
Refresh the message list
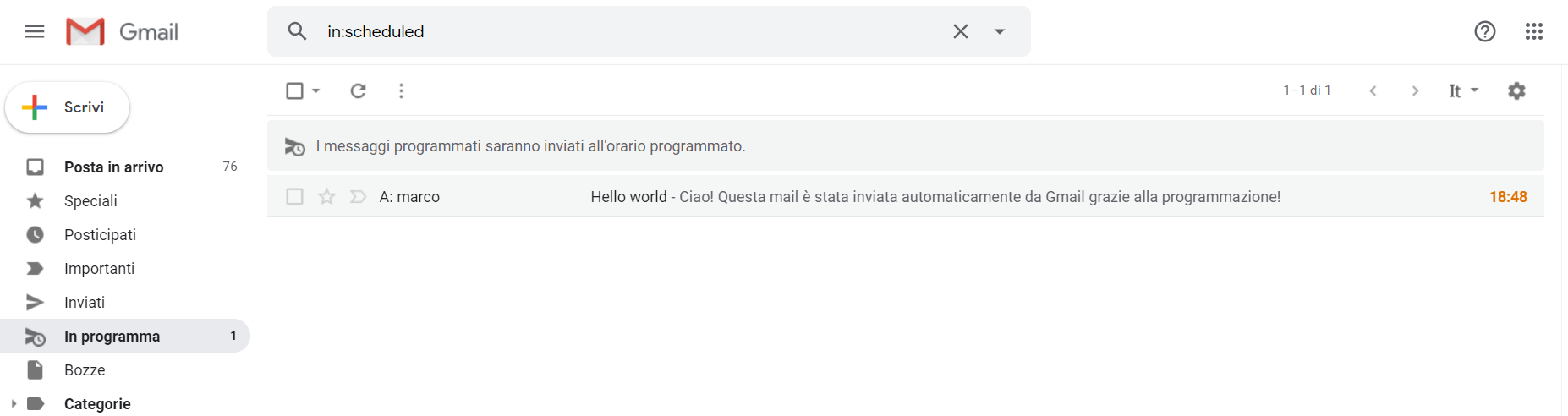pos(359,90)
